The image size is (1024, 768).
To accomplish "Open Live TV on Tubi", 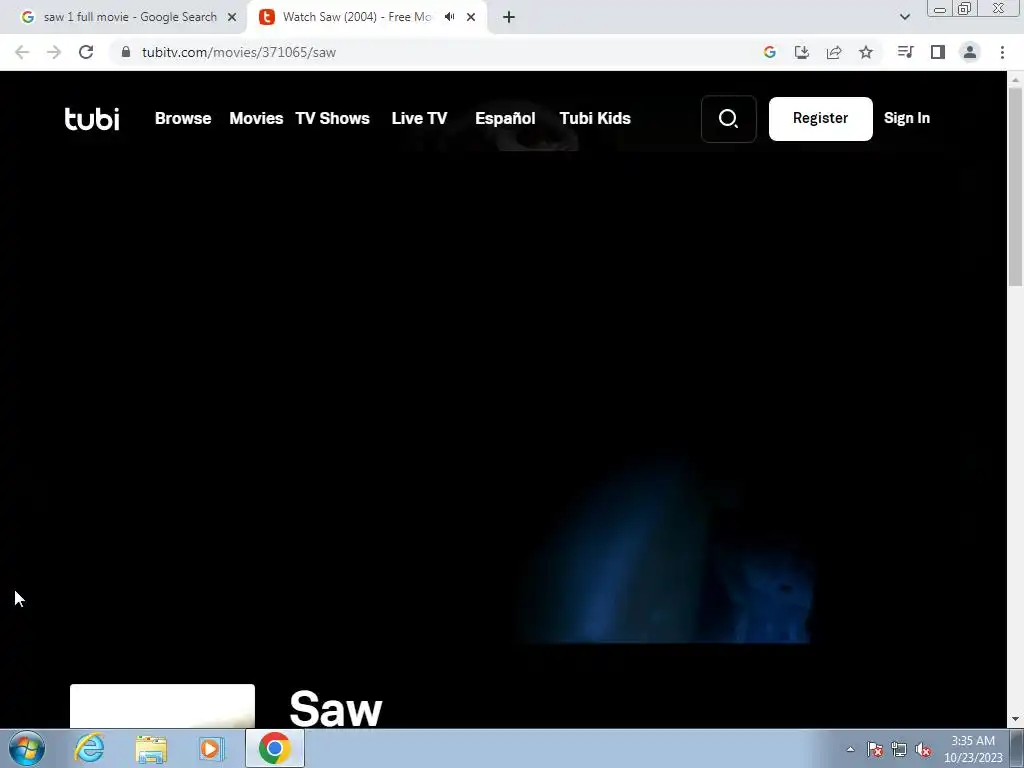I will [x=419, y=118].
